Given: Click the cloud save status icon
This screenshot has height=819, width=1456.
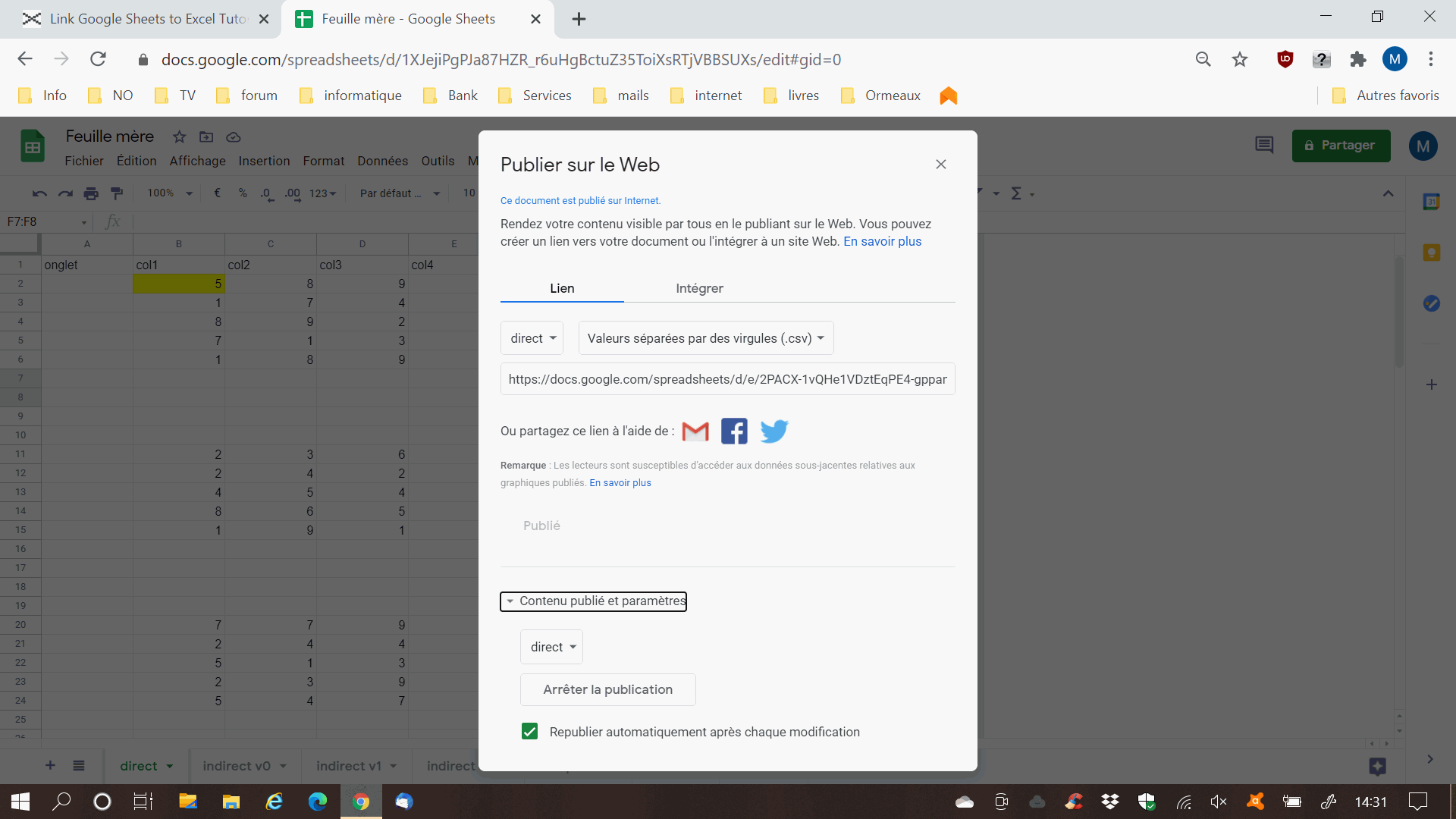Looking at the screenshot, I should click(234, 137).
